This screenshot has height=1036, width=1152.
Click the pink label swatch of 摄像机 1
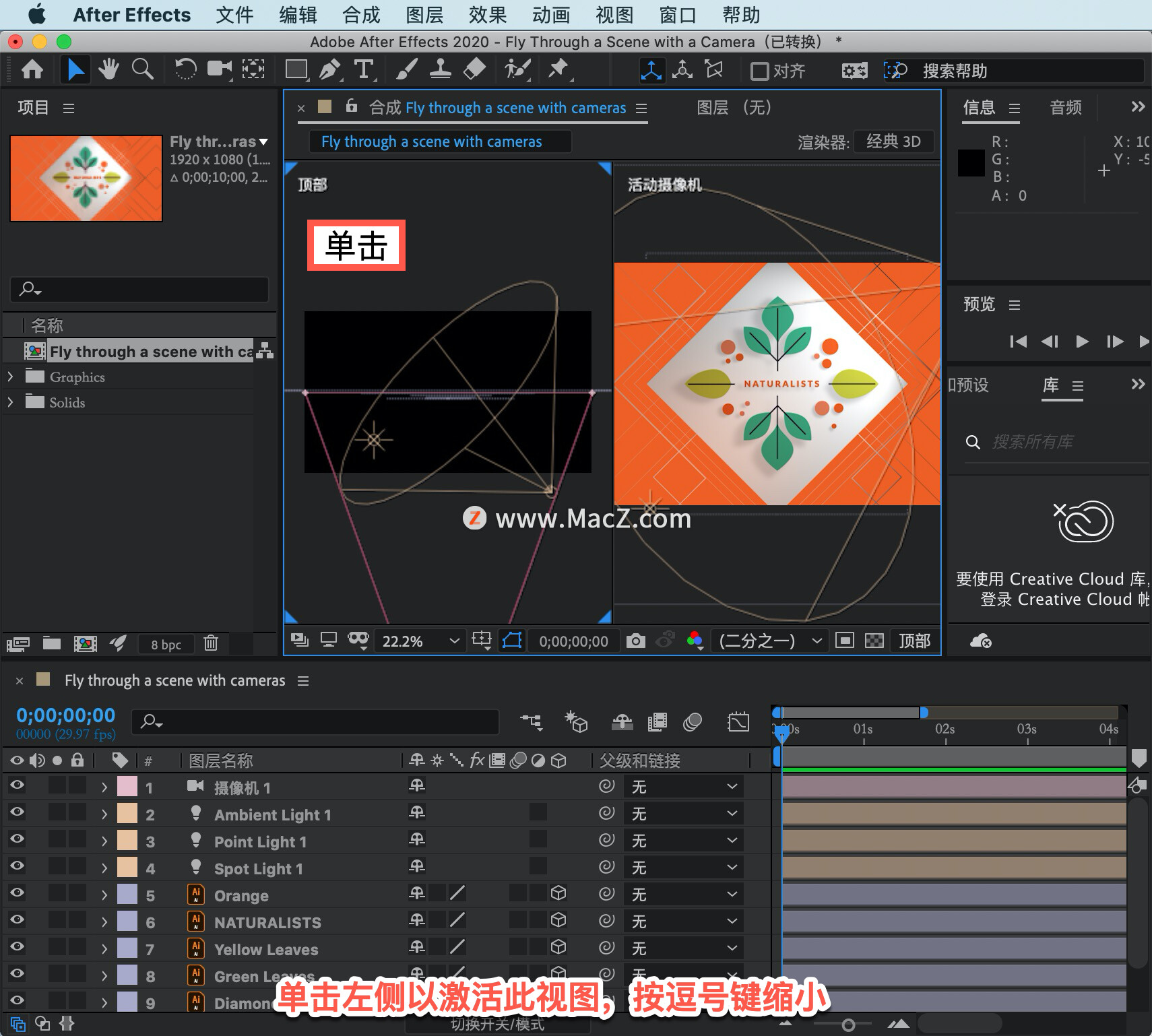[x=127, y=787]
